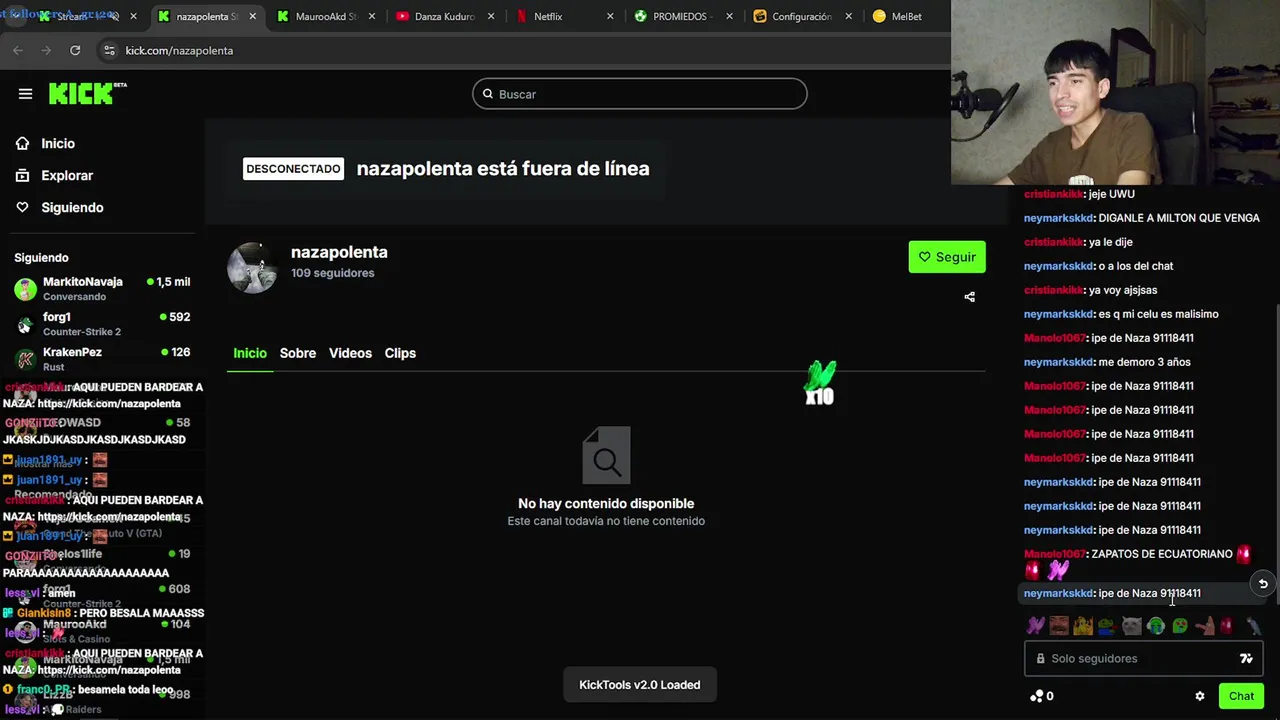Insert the Pepe frog emote
The height and width of the screenshot is (720, 1280).
[1107, 626]
